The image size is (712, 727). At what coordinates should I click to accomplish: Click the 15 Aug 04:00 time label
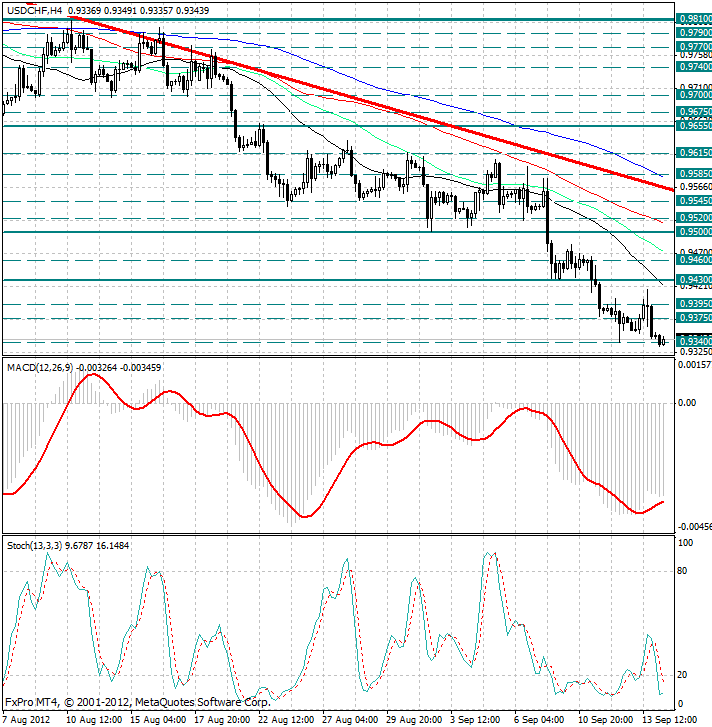click(x=158, y=720)
